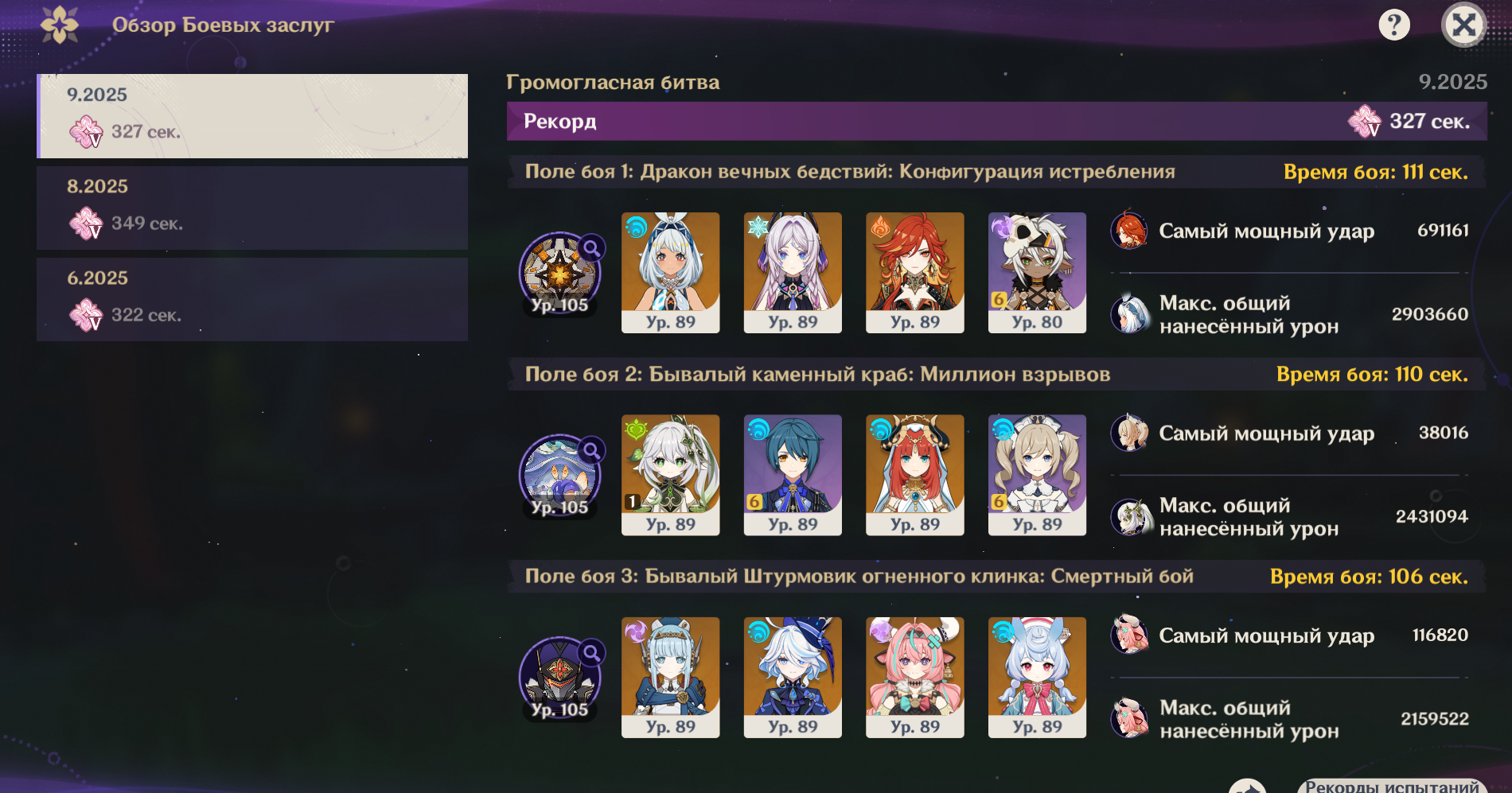Inspect the fiery blade boss icon in Поле боя 3

click(560, 678)
